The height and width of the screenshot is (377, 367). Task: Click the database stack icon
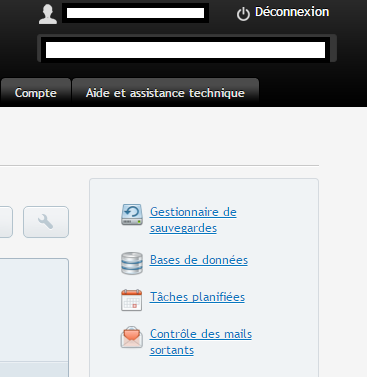coord(132,263)
